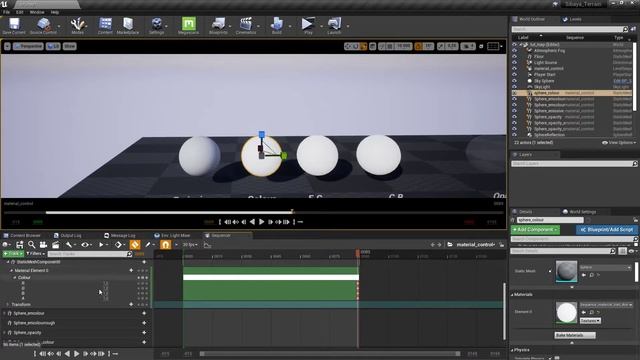Toggle visibility of Player Start actor
The height and width of the screenshot is (360, 640).
(x=514, y=75)
